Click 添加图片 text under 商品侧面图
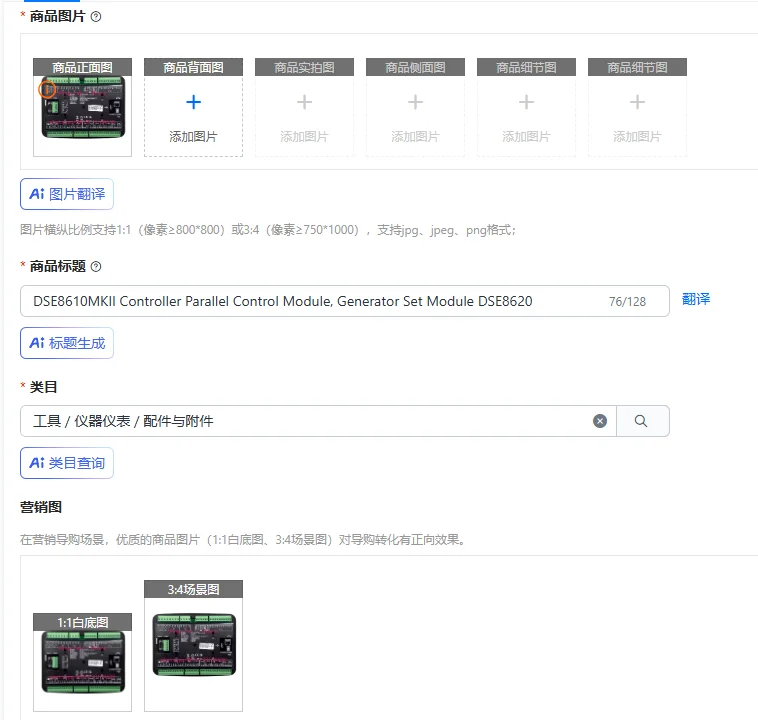 pos(415,137)
